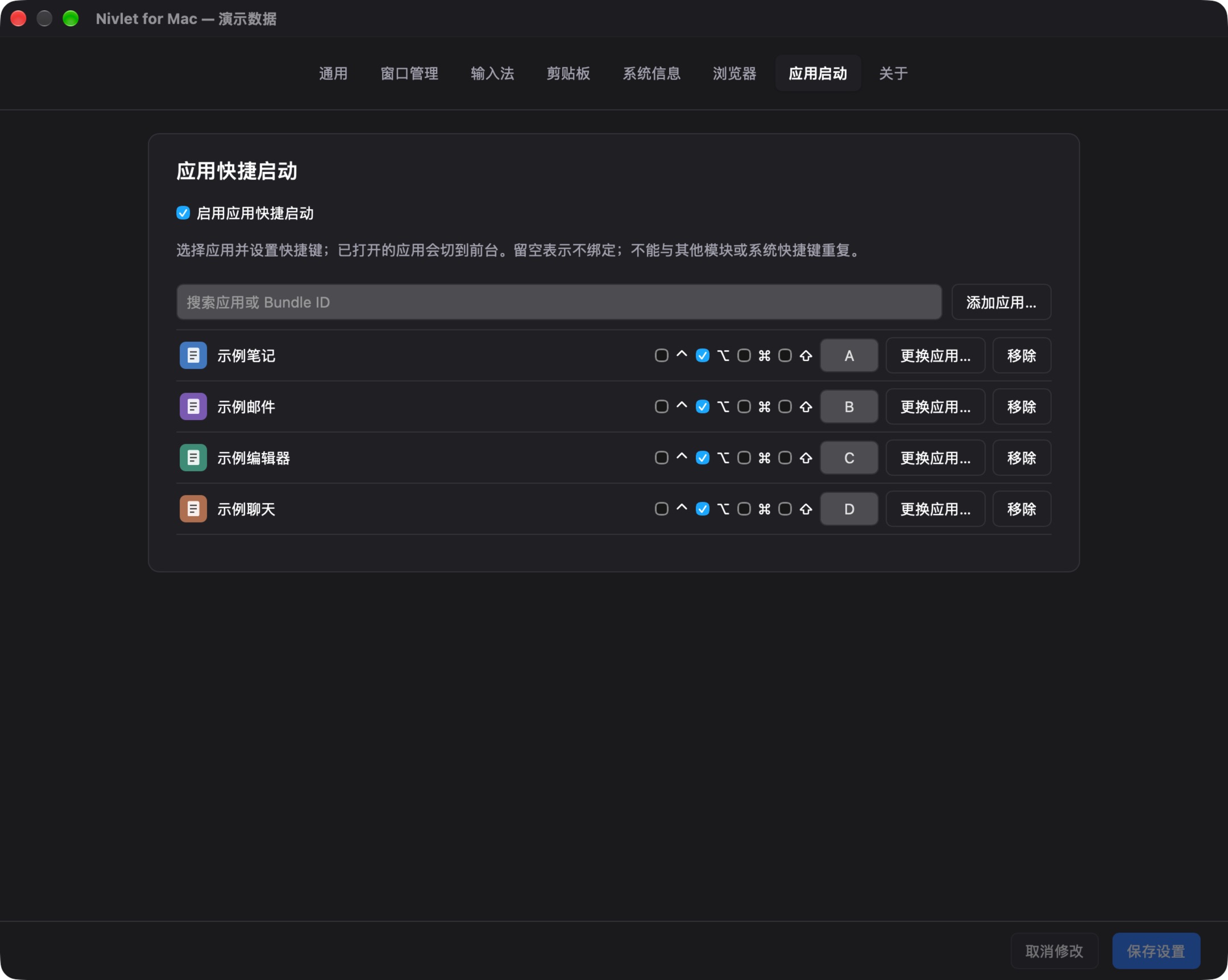The image size is (1228, 980).
Task: Click the 保存设置 button
Action: tap(1156, 950)
